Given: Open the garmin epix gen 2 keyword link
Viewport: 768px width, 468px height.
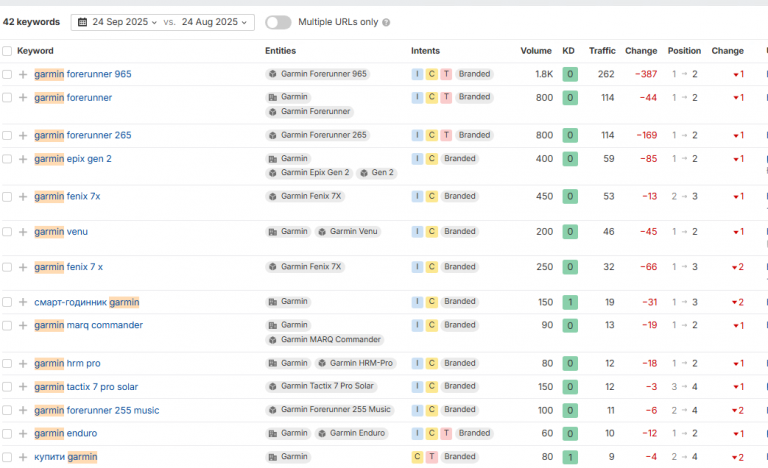Looking at the screenshot, I should 73,159.
